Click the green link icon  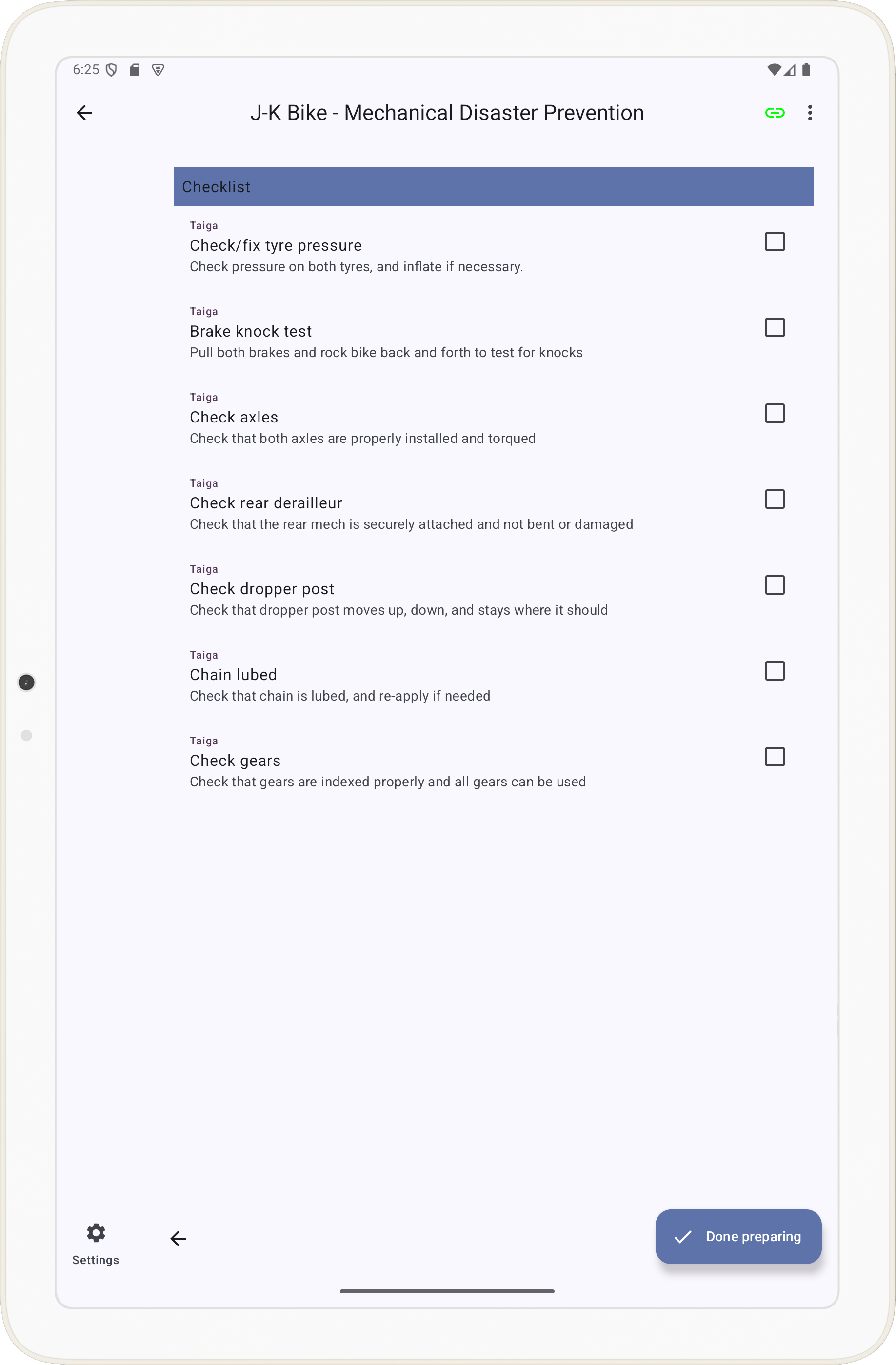775,113
